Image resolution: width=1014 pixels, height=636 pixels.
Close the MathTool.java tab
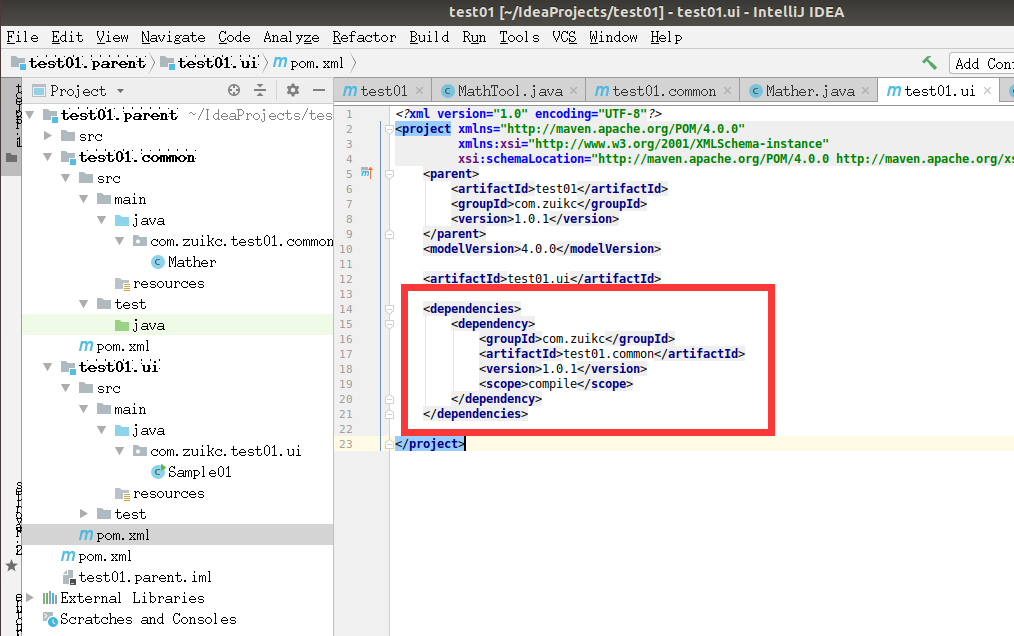(x=574, y=91)
